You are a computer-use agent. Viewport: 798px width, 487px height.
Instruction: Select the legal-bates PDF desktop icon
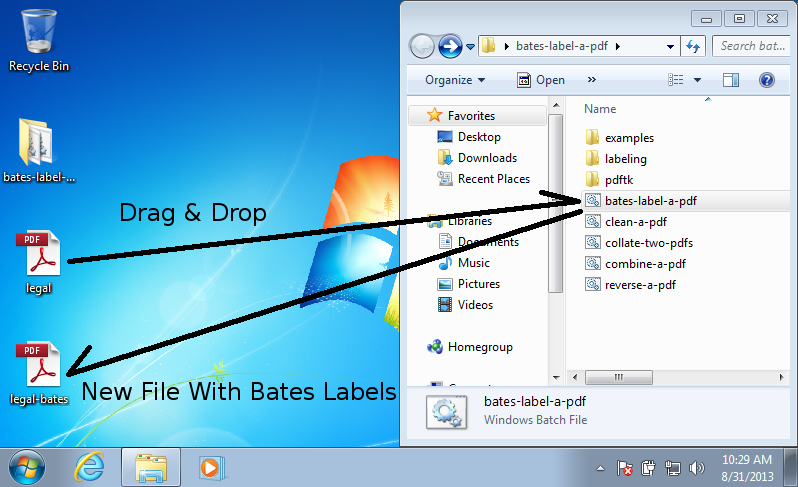click(39, 373)
